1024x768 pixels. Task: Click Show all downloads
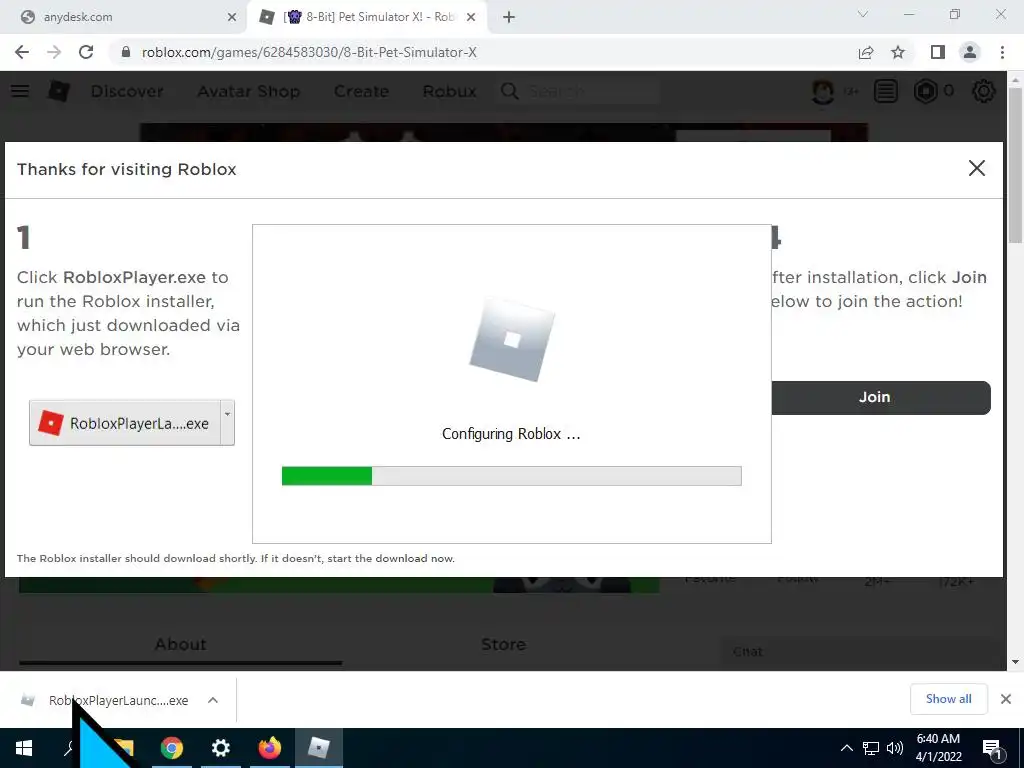click(948, 699)
